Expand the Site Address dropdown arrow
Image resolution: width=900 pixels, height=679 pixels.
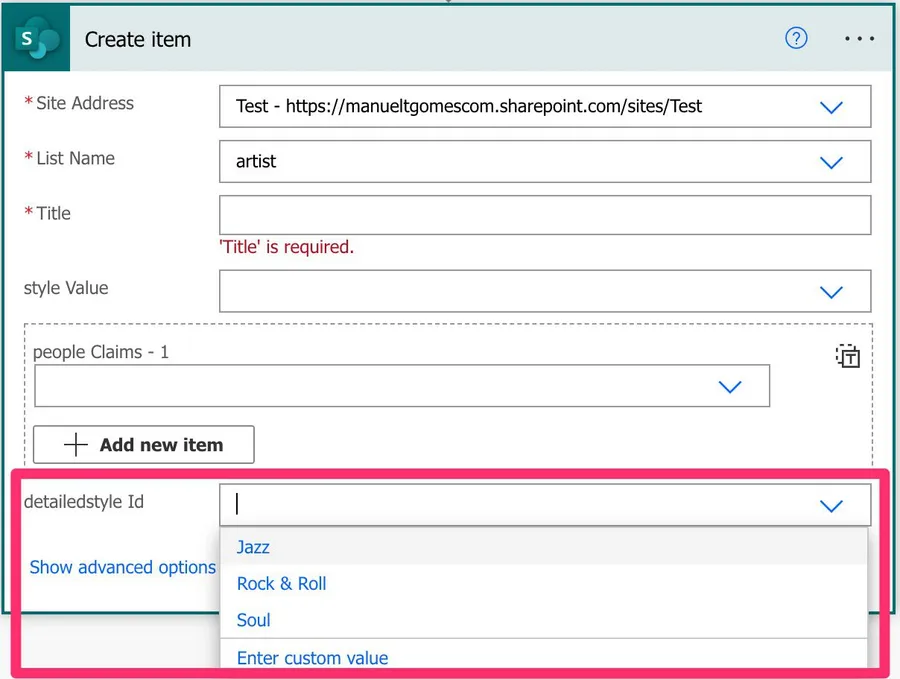(x=831, y=107)
